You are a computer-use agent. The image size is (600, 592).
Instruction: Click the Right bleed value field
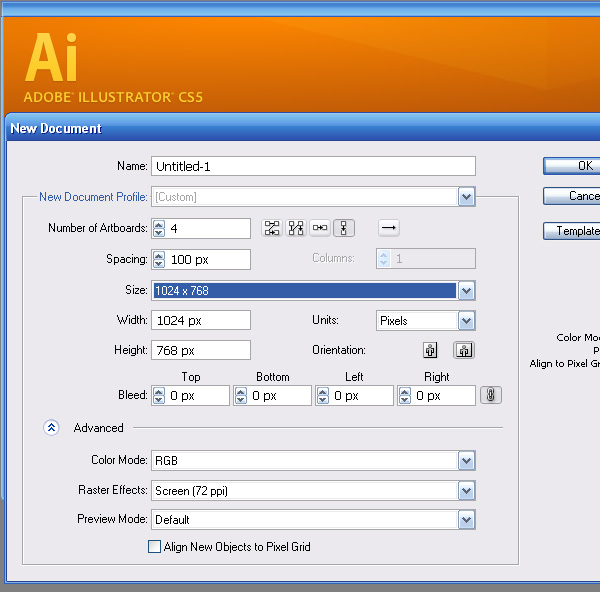click(x=443, y=395)
